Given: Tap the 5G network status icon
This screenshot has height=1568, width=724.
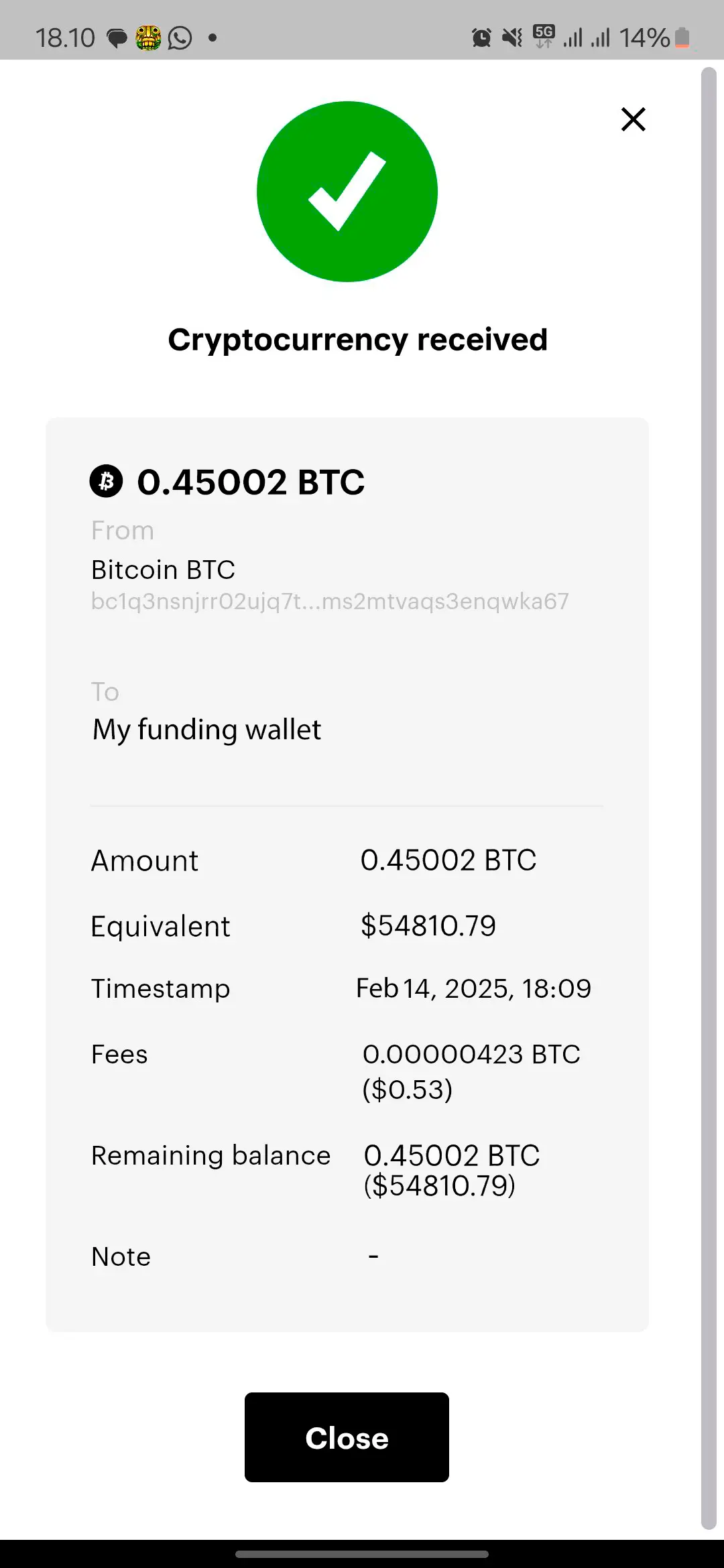Looking at the screenshot, I should [x=544, y=36].
